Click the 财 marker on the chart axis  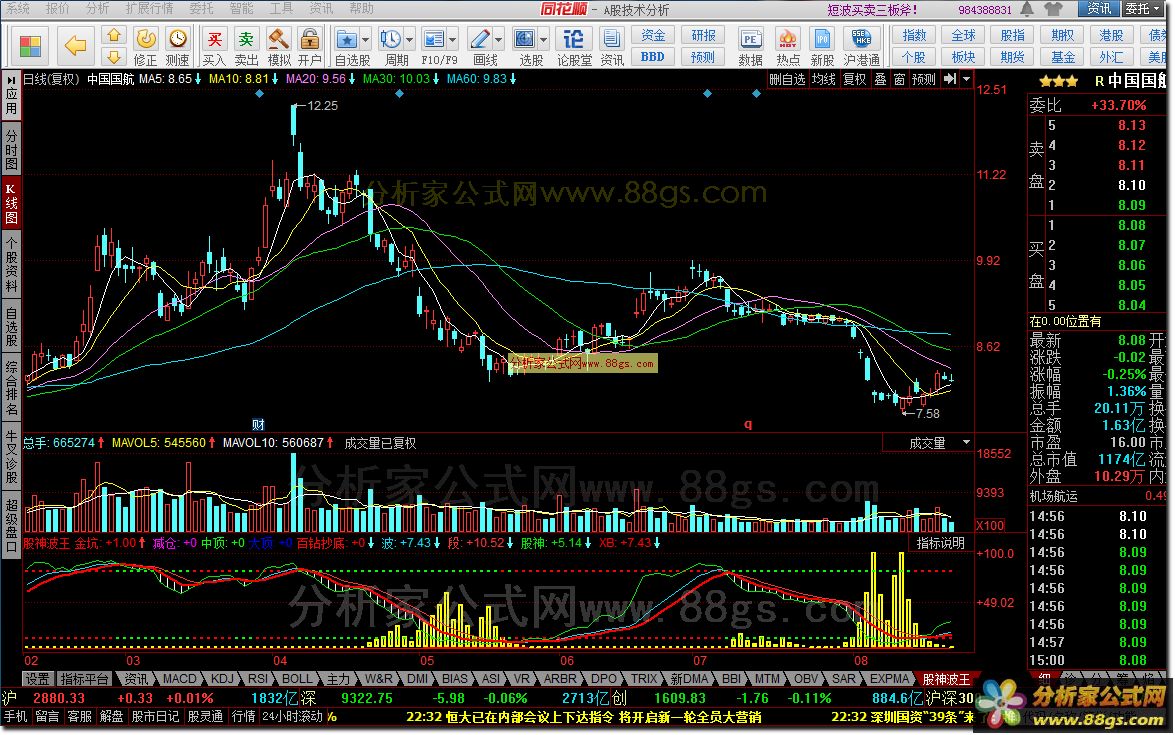[x=259, y=425]
